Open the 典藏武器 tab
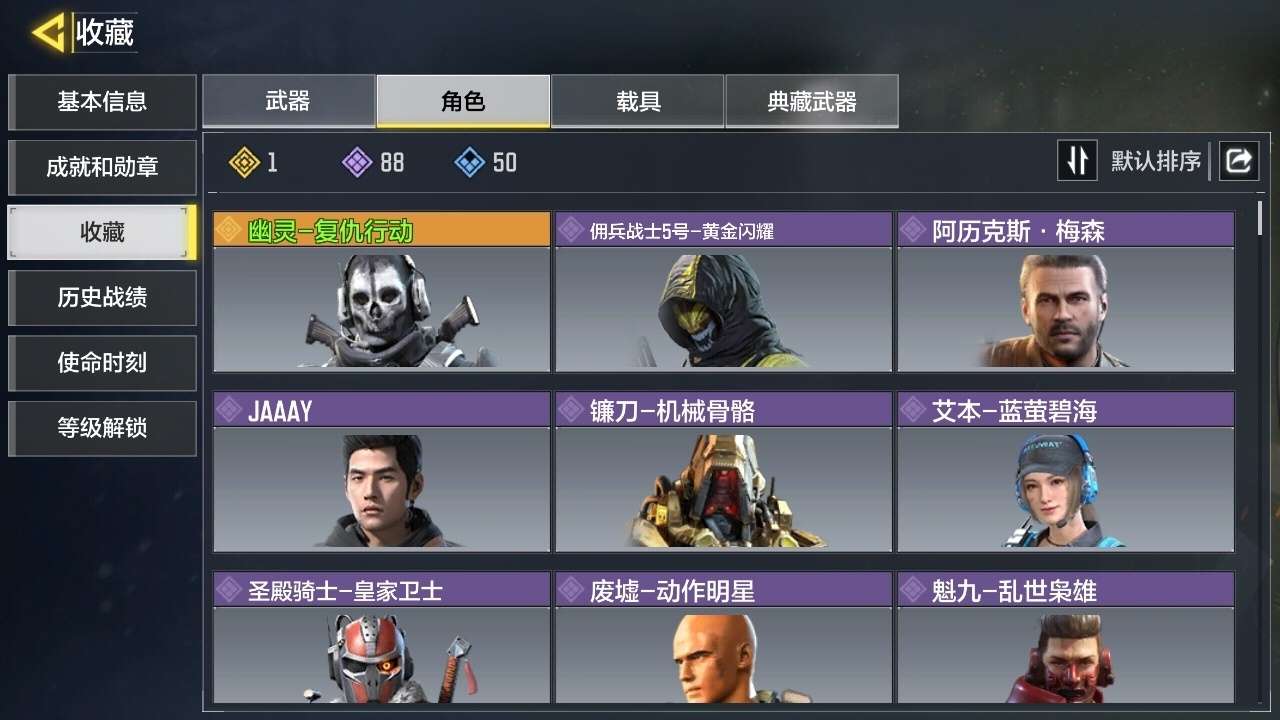This screenshot has height=720, width=1280. [x=812, y=101]
